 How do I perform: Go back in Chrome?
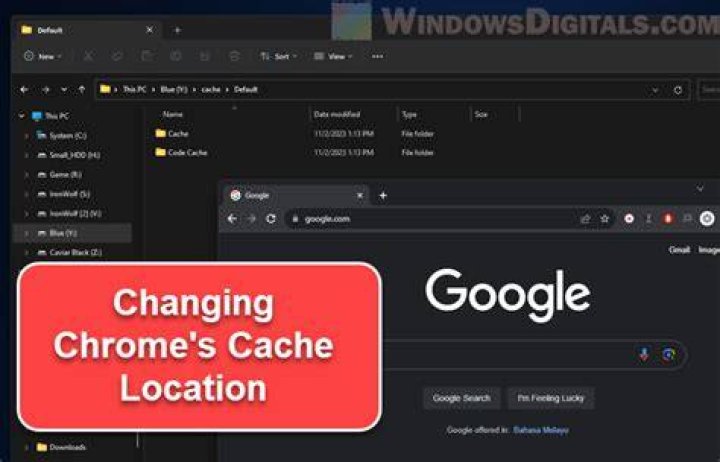pos(232,219)
